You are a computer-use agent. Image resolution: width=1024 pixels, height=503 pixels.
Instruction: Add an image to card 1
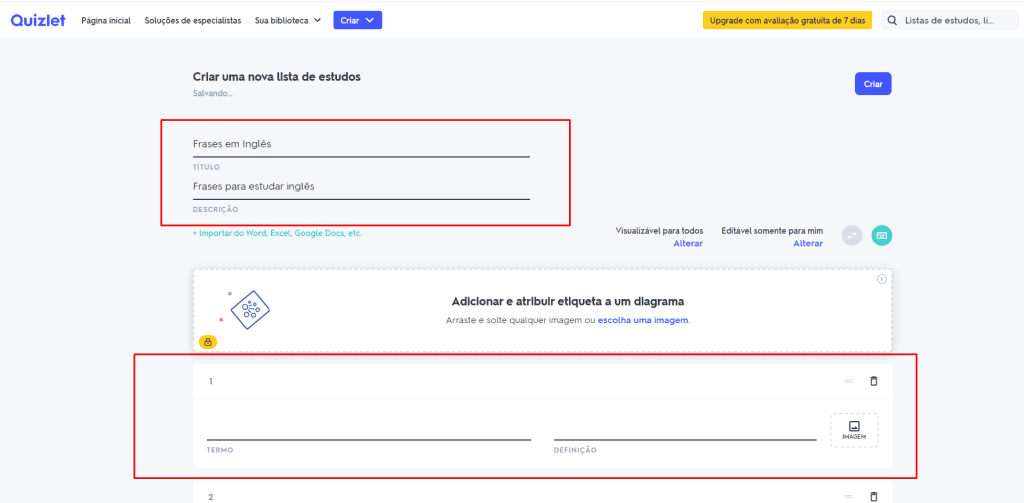coord(854,430)
